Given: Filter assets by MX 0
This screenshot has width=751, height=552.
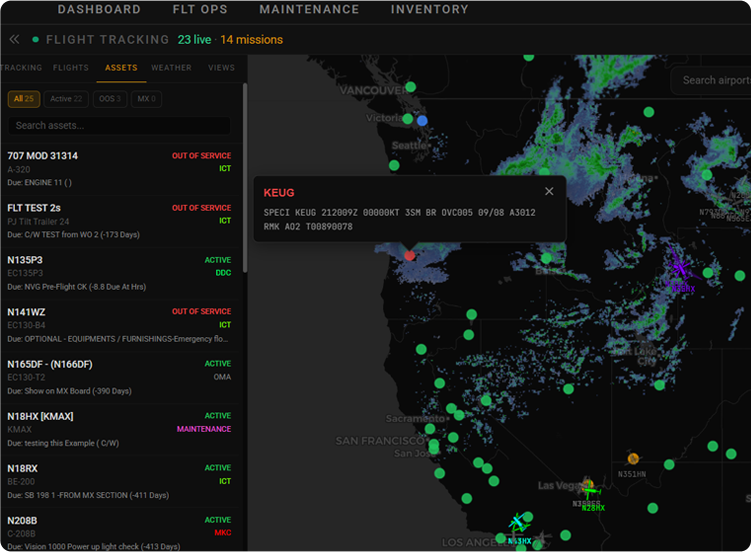Looking at the screenshot, I should pos(146,99).
